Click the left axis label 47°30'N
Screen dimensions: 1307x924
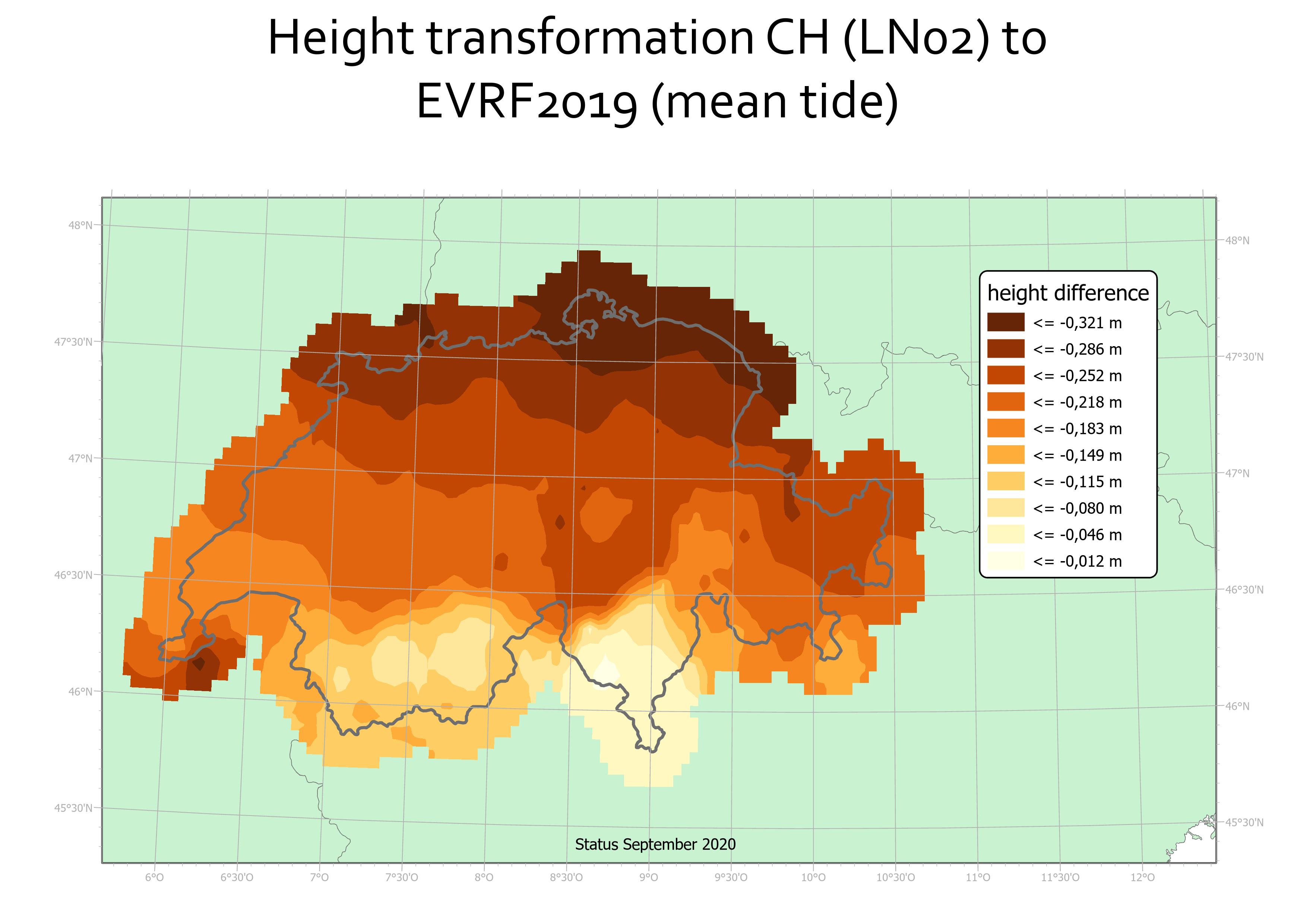click(73, 342)
